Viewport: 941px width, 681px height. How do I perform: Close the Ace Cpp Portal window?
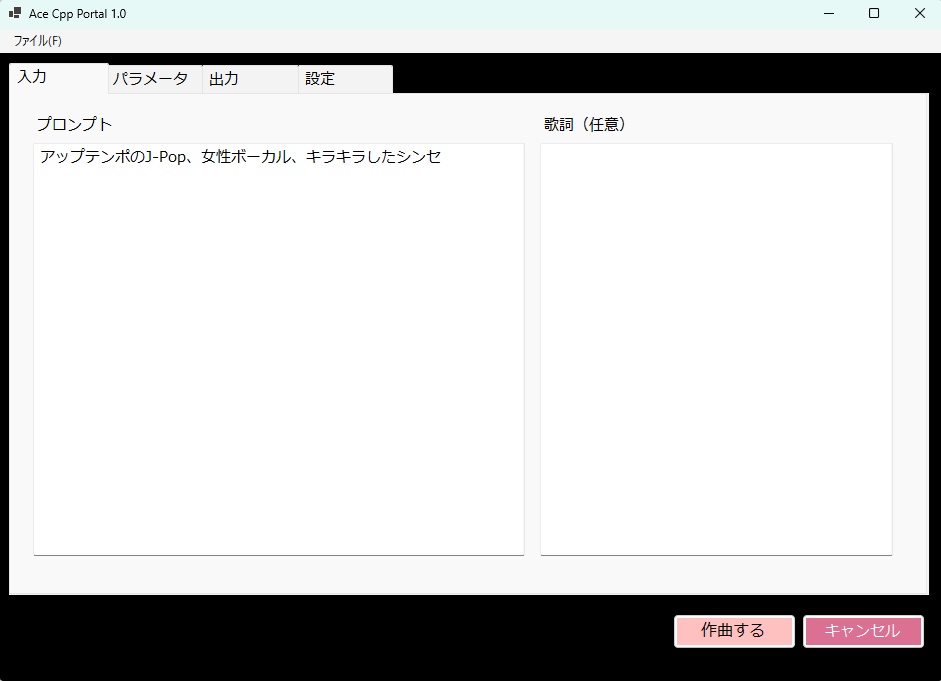coord(918,13)
